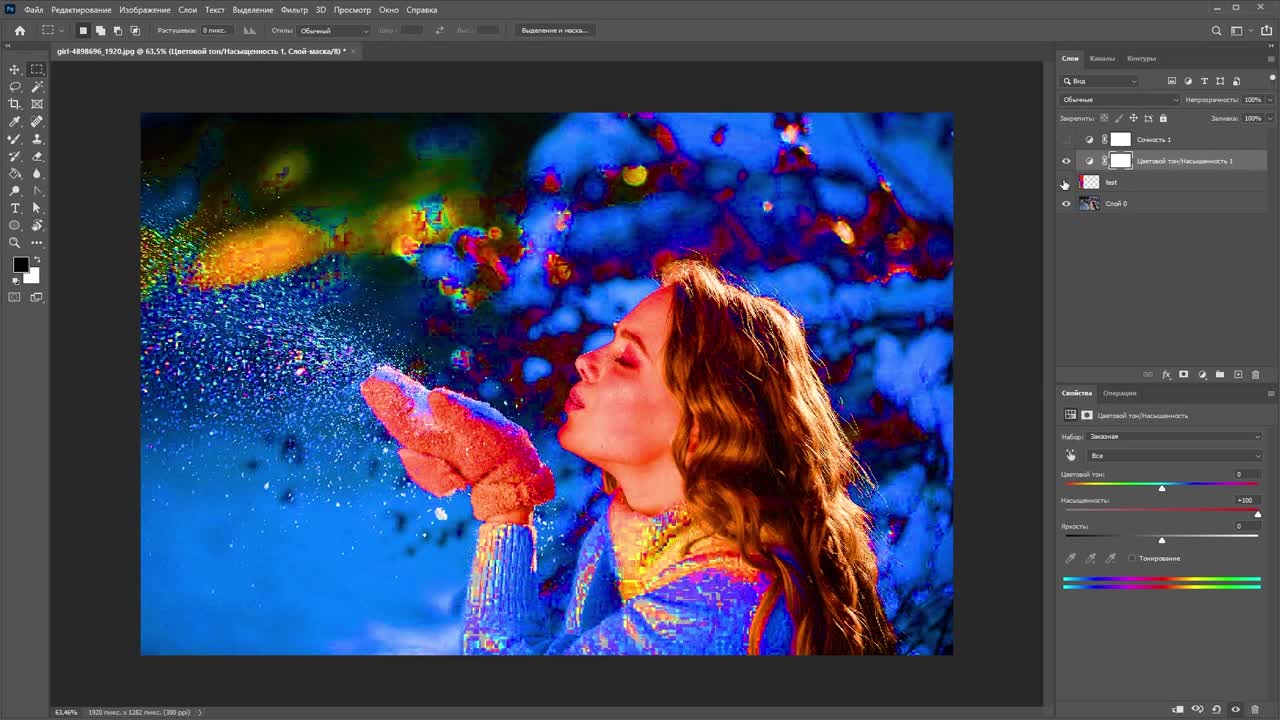Open the blend mode dropdown Обычные
The height and width of the screenshot is (720, 1280).
pyautogui.click(x=1120, y=100)
